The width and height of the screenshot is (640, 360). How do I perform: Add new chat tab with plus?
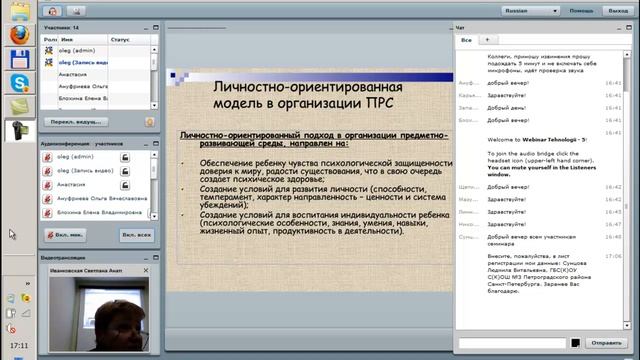487,40
